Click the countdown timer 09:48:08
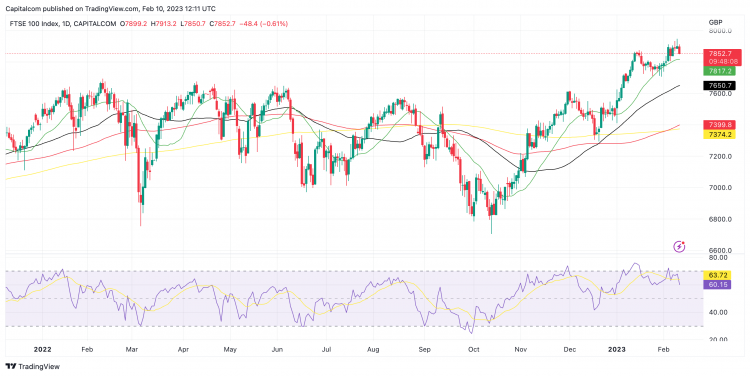Viewport: 750px width, 376px height. [722, 62]
